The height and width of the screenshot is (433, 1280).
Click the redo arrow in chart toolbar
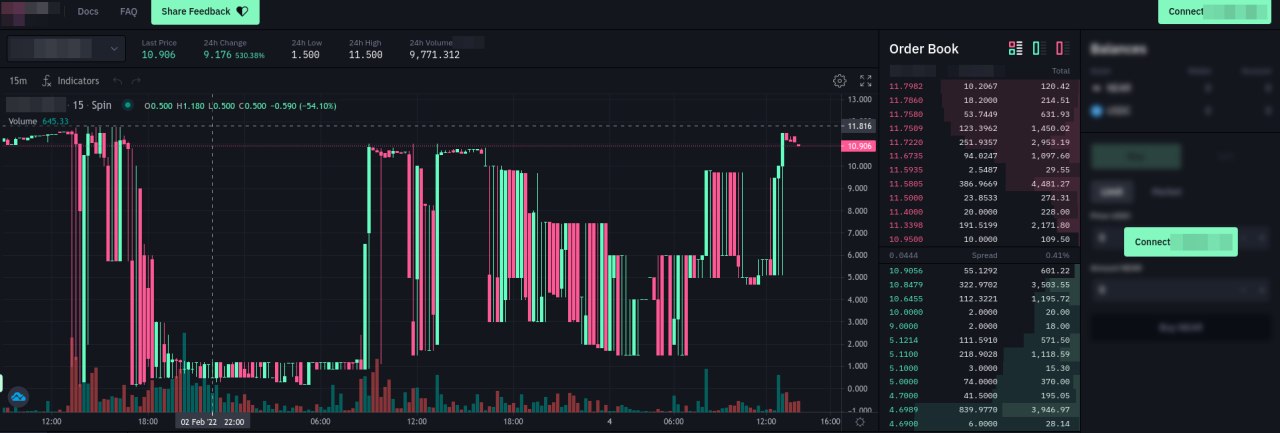click(136, 80)
